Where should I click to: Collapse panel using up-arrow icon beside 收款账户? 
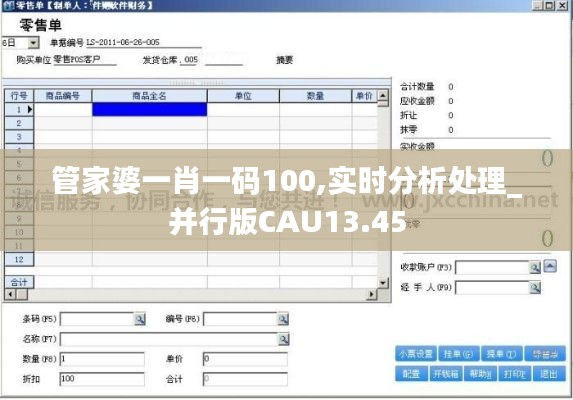click(x=550, y=266)
